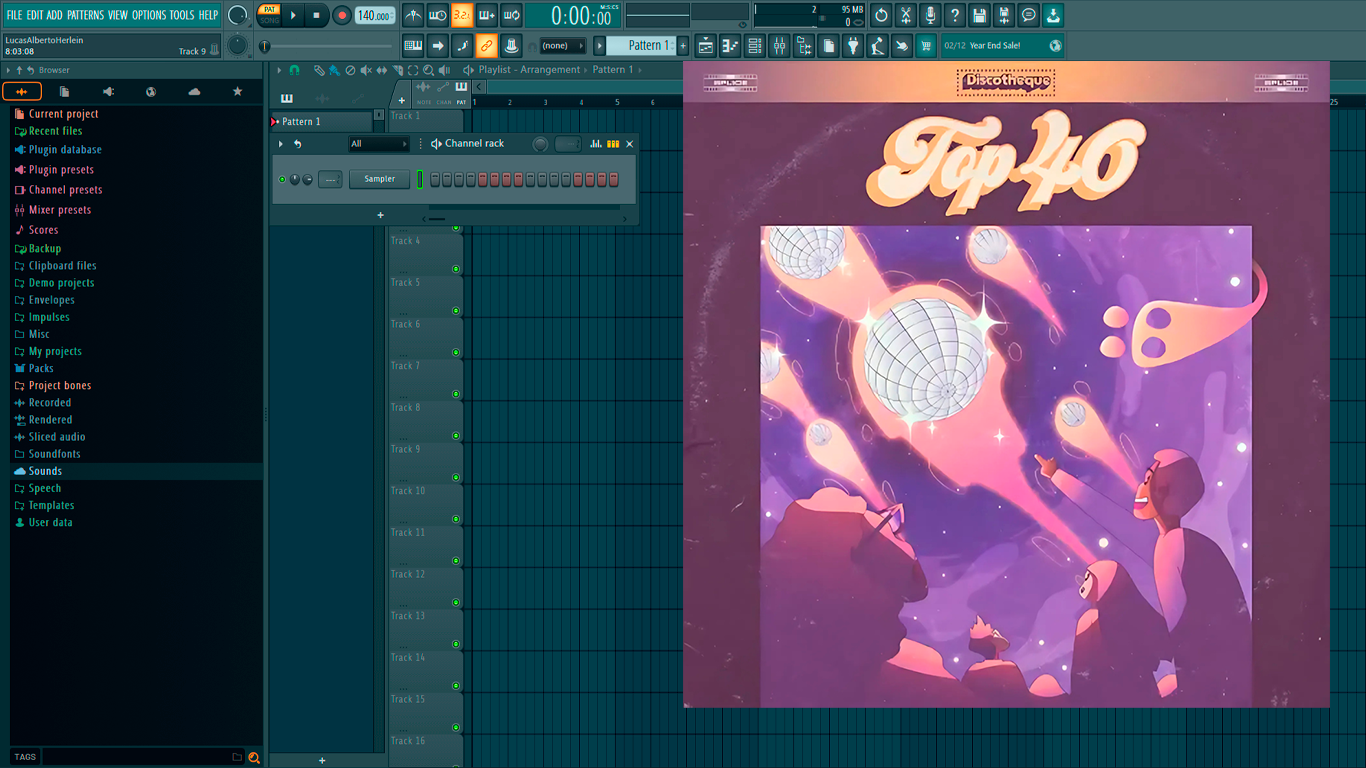Viewport: 1366px width, 768px height.
Task: Open the Pattern 1 selector dropdown
Action: [642, 45]
